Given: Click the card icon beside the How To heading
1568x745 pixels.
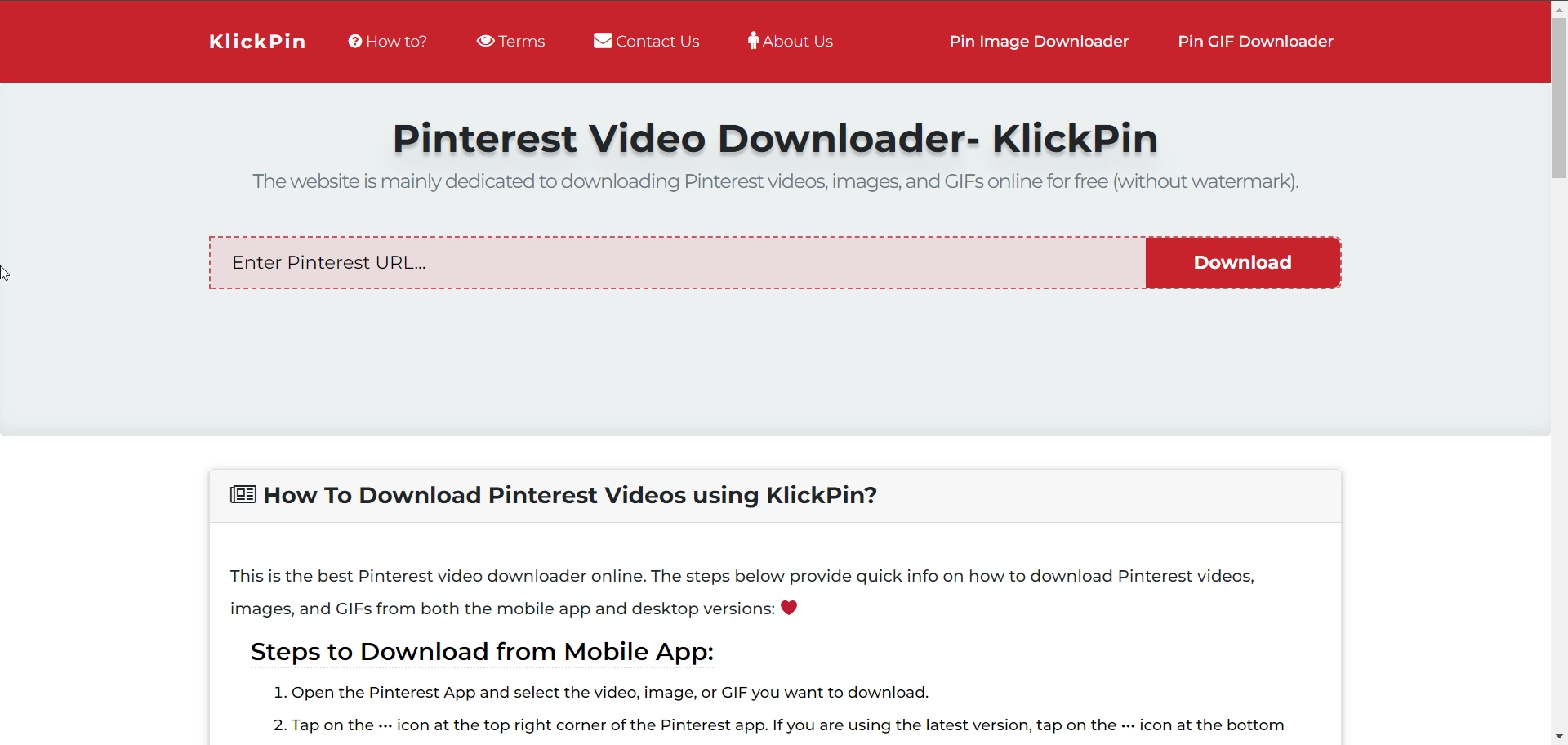Looking at the screenshot, I should point(241,494).
